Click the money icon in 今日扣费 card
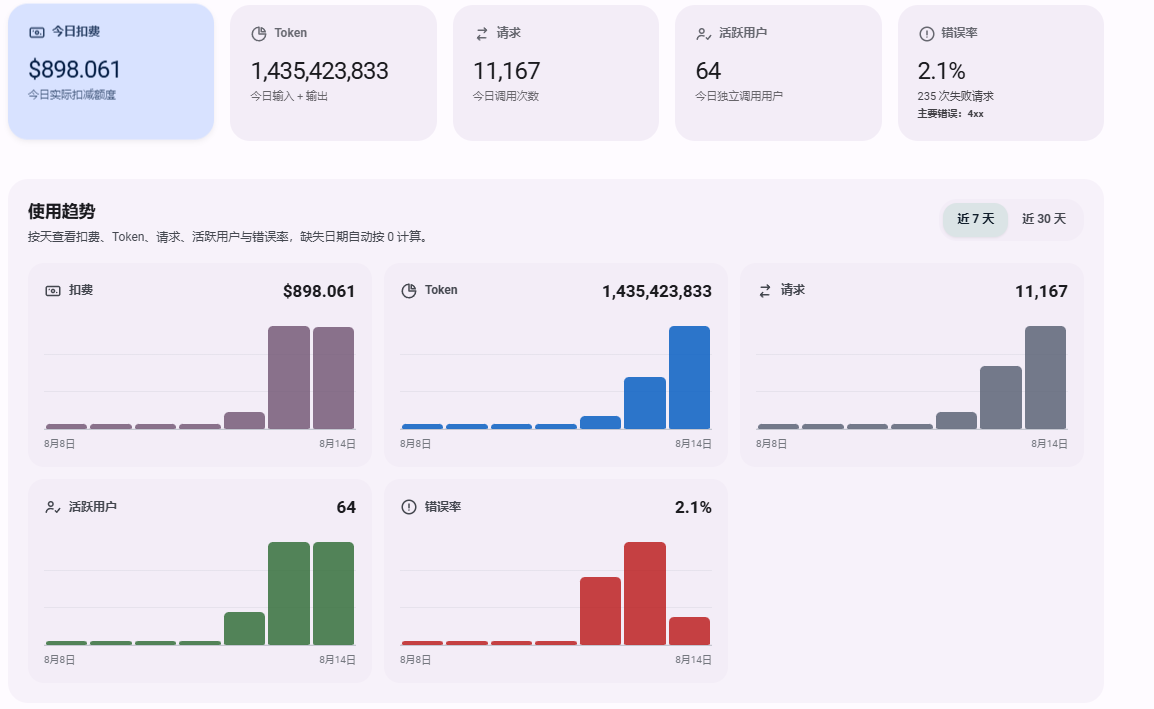 [x=37, y=32]
